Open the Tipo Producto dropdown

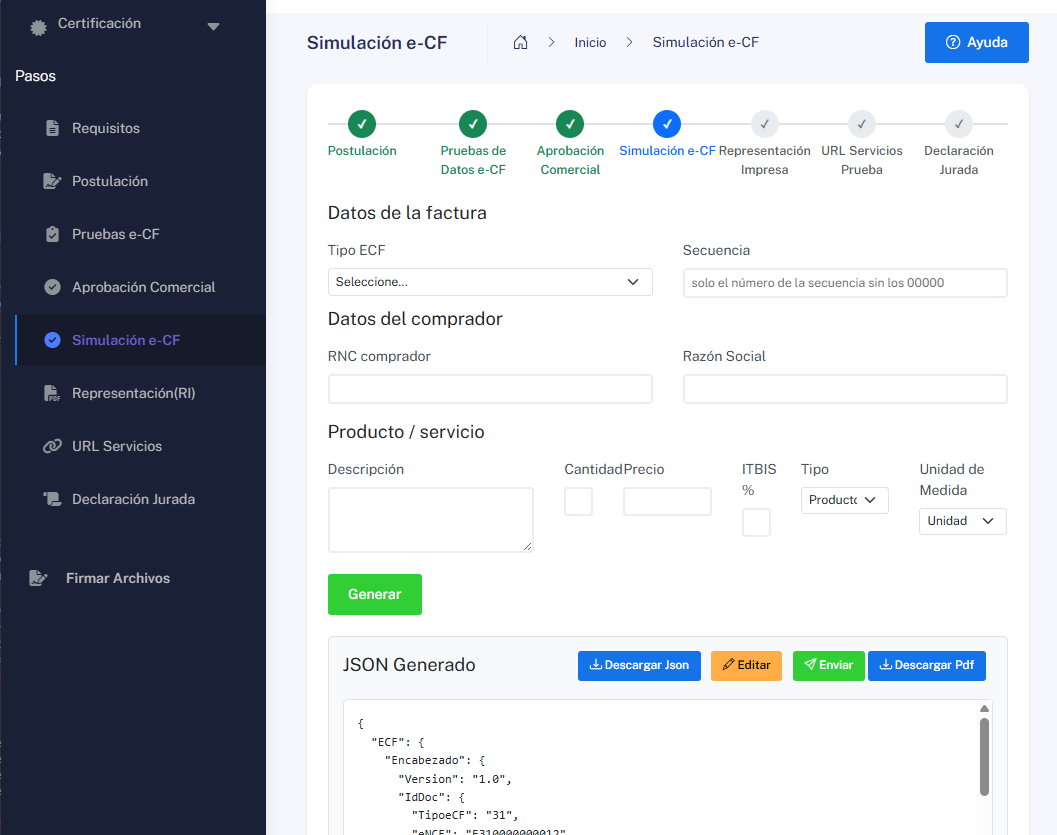(x=845, y=500)
